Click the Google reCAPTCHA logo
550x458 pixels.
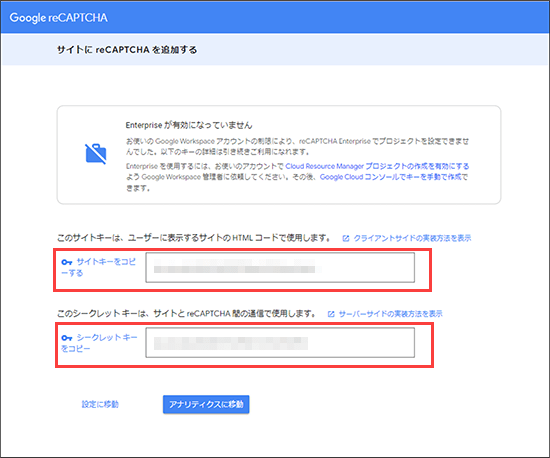[58, 18]
